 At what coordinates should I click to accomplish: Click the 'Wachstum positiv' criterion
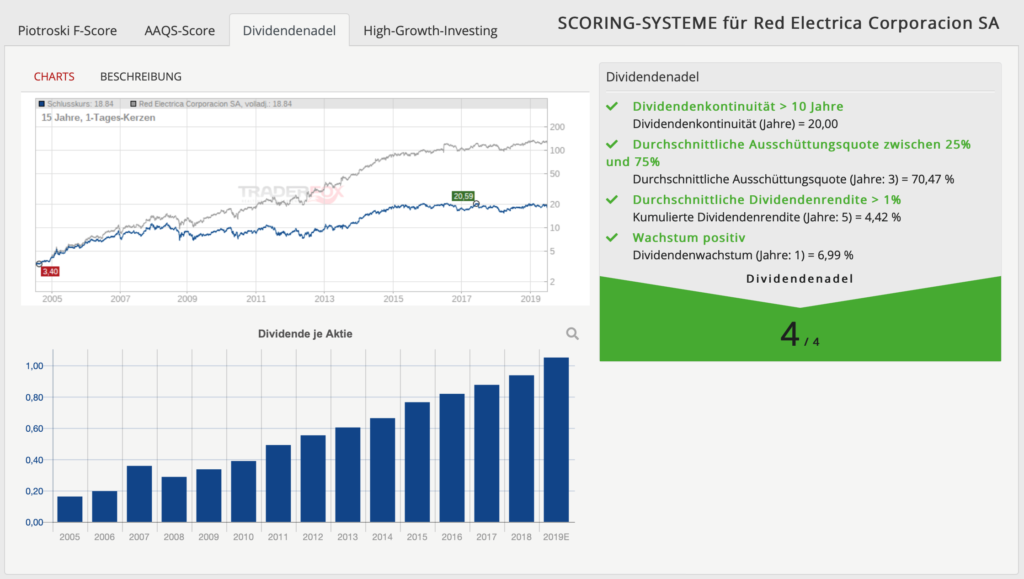point(689,238)
